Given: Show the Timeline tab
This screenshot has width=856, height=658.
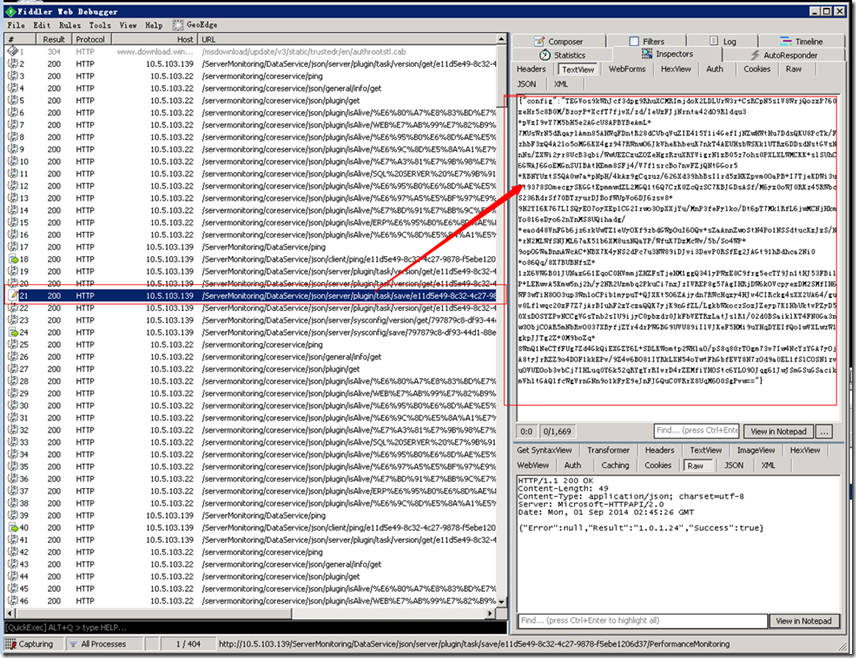Looking at the screenshot, I should coord(801,41).
